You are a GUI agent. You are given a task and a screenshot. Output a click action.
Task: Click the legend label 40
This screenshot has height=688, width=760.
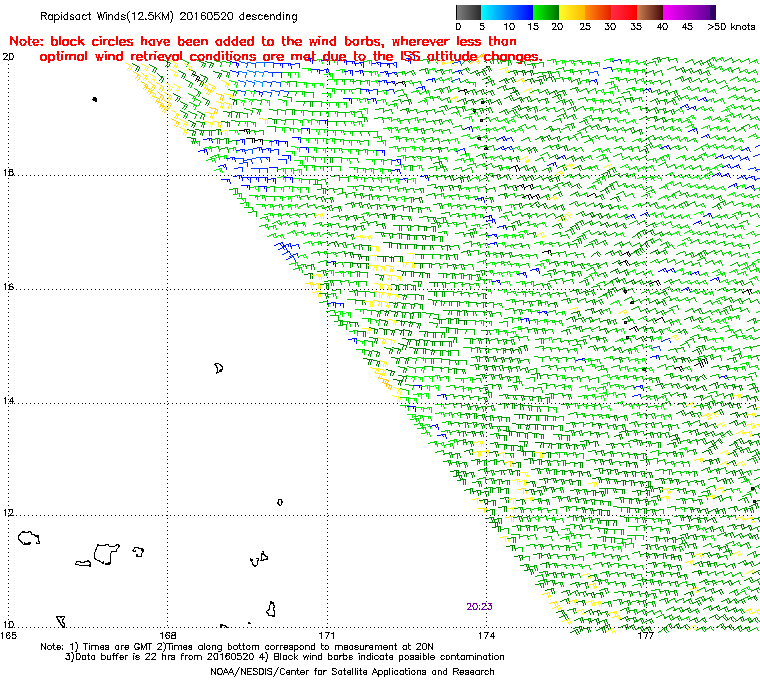pos(662,27)
